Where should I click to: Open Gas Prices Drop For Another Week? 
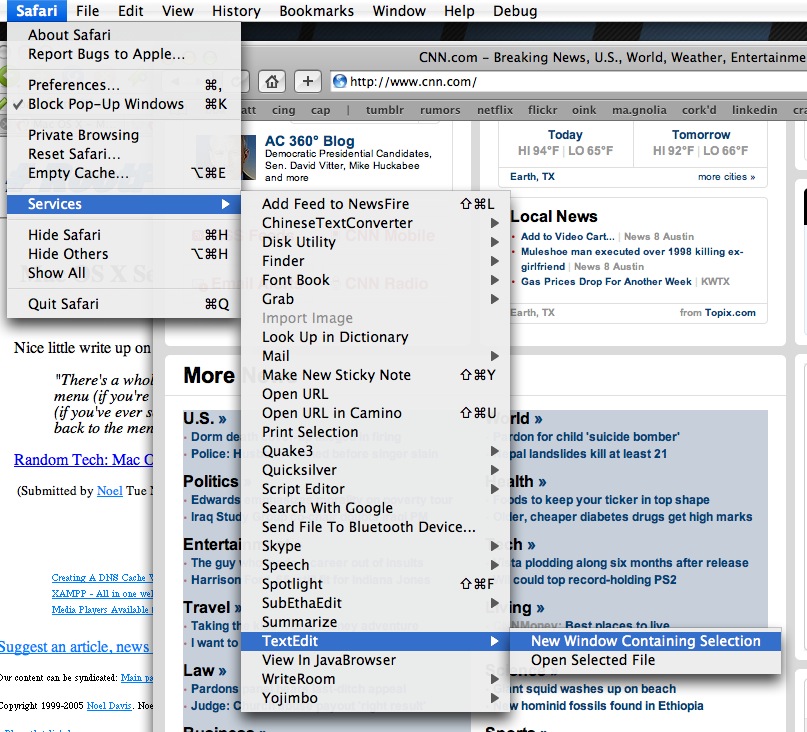pyautogui.click(x=606, y=282)
